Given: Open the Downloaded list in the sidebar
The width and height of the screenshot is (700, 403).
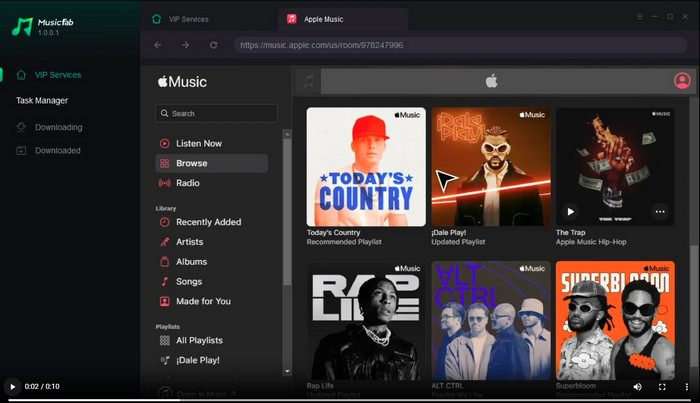Looking at the screenshot, I should tap(57, 150).
